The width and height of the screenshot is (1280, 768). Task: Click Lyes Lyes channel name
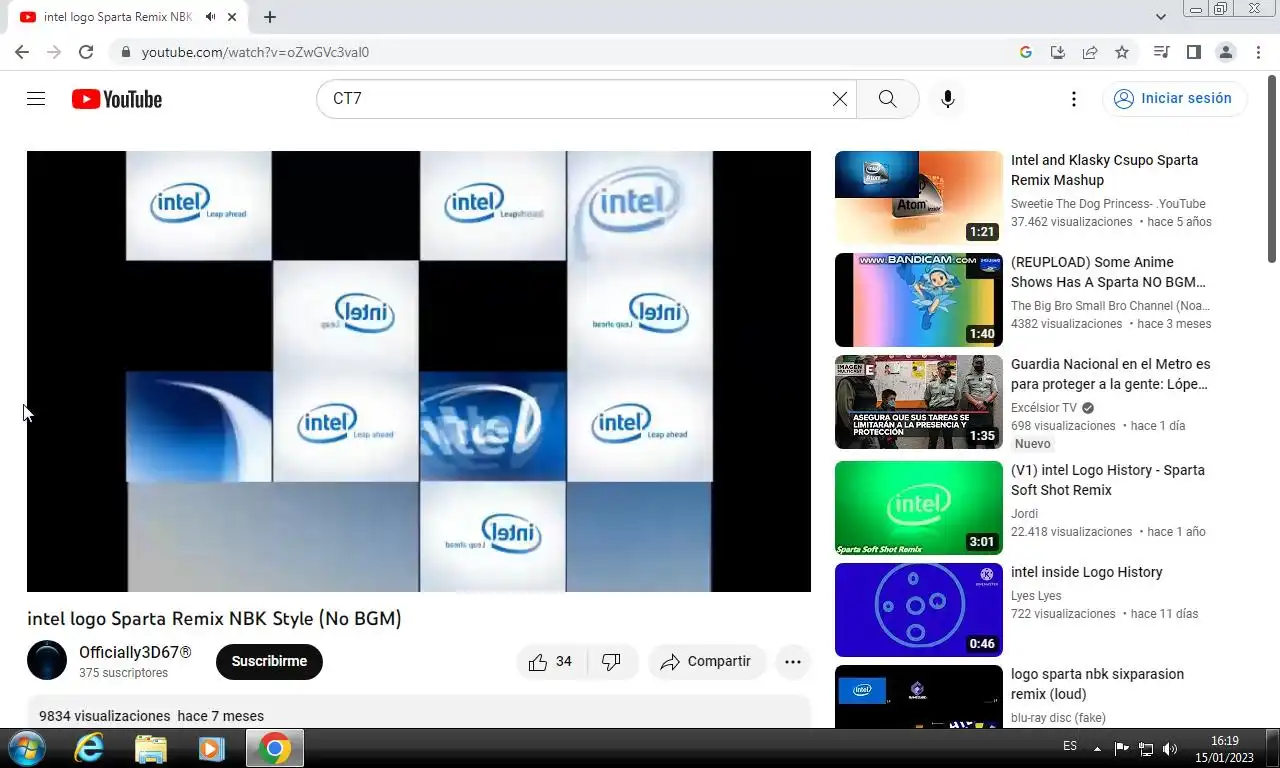[1036, 596]
